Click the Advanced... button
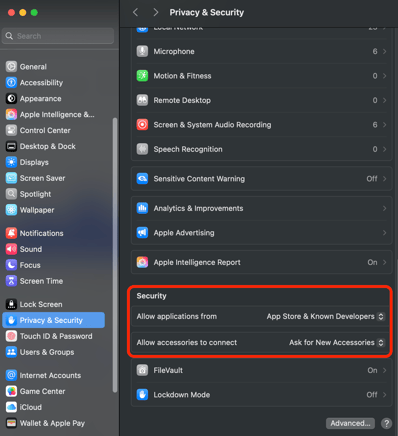 (x=350, y=423)
